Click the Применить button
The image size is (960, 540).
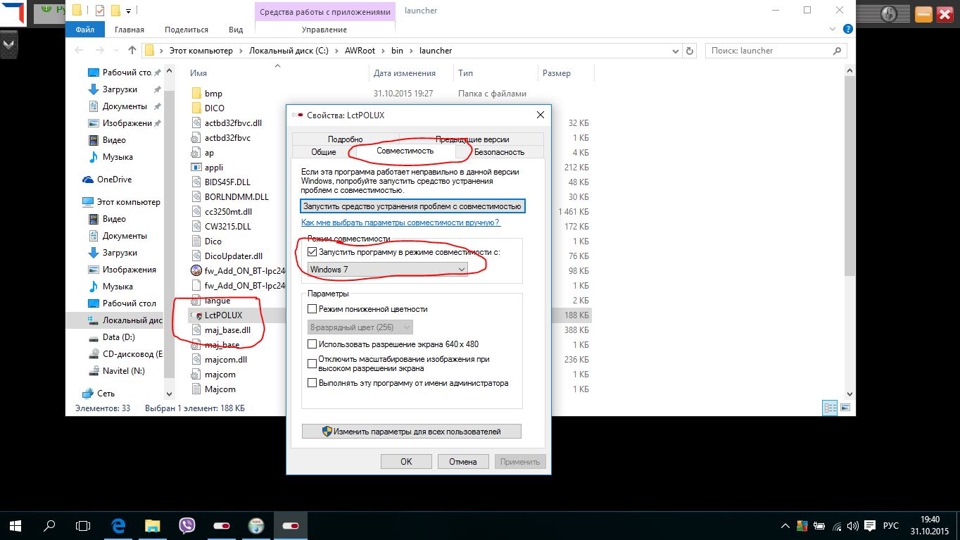520,462
